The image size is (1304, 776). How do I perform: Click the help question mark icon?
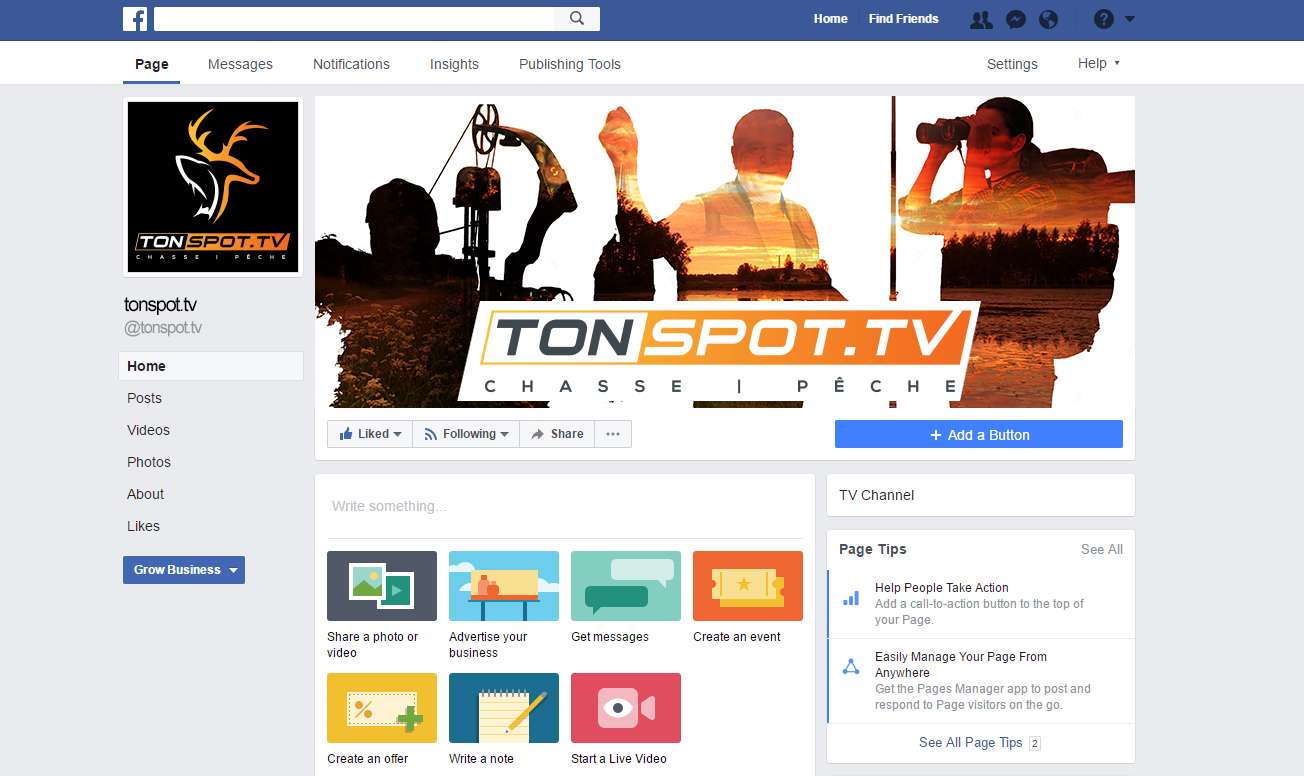coord(1103,19)
